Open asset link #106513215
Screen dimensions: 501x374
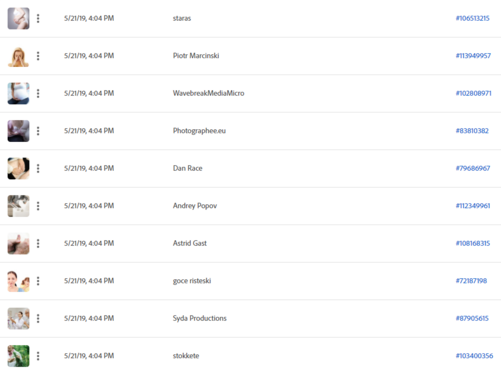(472, 18)
